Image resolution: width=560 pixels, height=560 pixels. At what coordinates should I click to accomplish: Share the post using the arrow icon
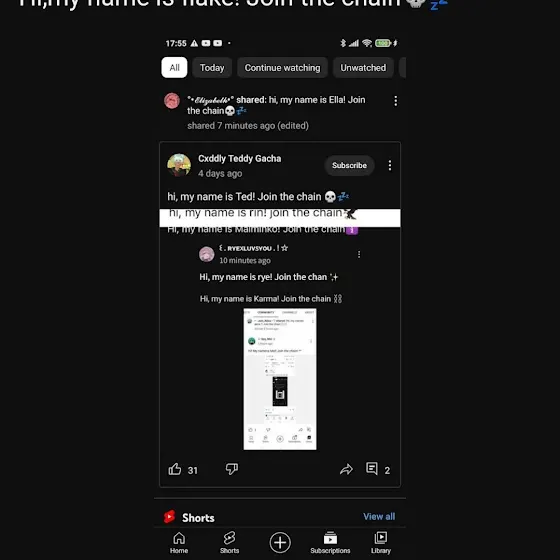(346, 469)
